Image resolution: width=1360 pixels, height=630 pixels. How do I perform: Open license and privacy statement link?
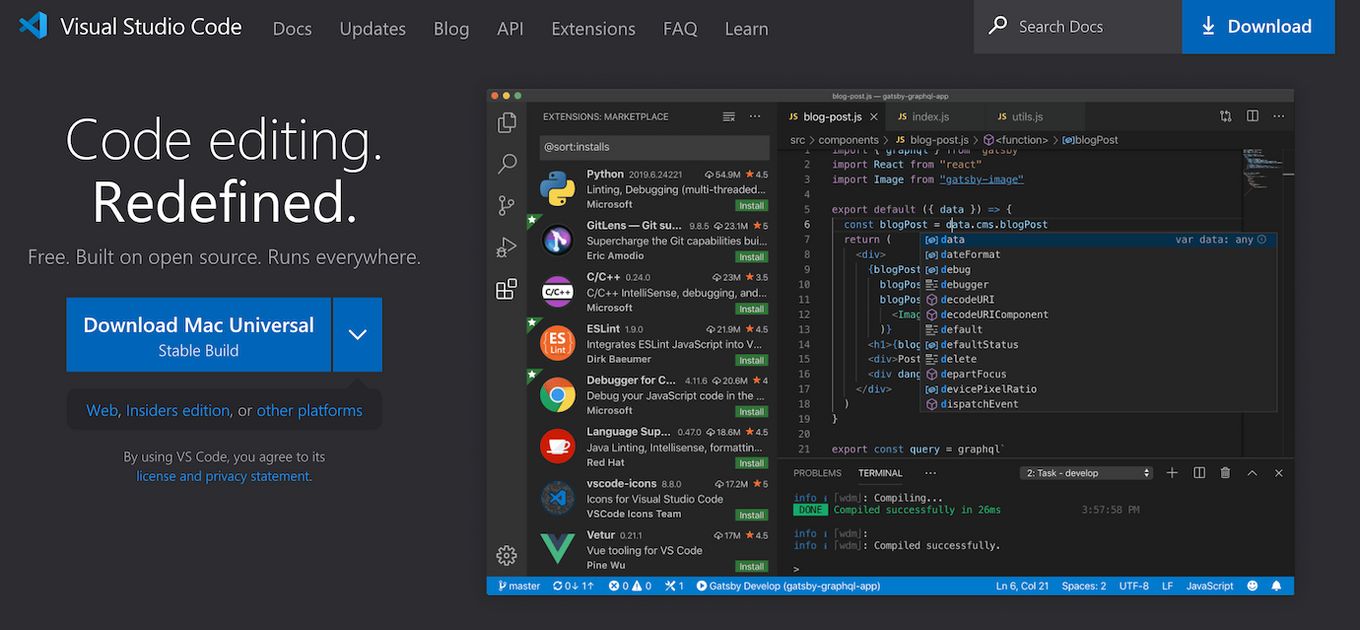pos(223,476)
